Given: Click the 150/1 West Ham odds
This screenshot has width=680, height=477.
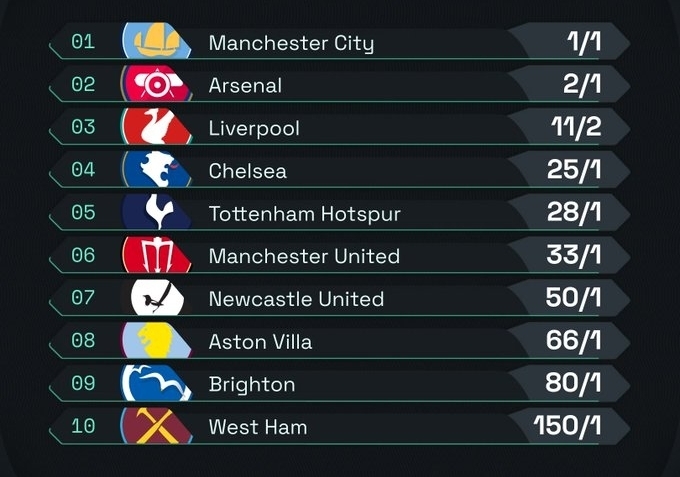Looking at the screenshot, I should [x=567, y=426].
